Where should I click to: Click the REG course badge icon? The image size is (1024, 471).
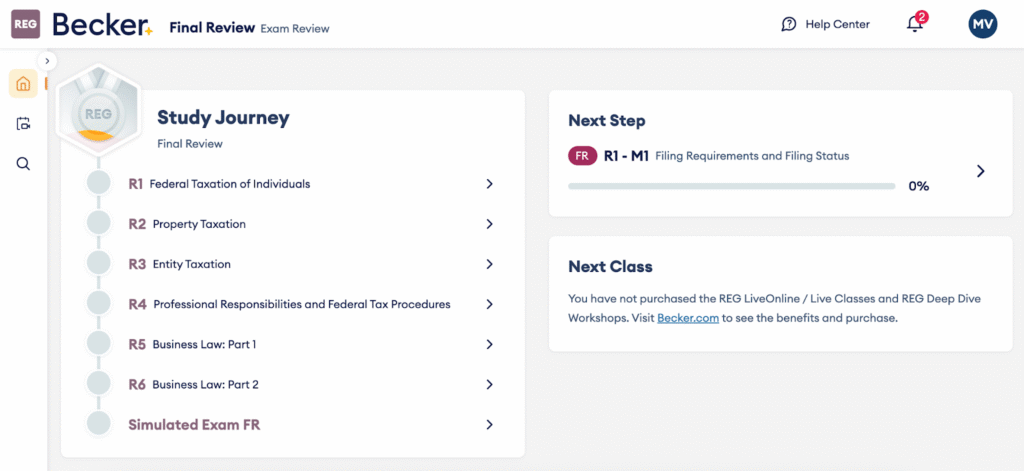(x=25, y=24)
